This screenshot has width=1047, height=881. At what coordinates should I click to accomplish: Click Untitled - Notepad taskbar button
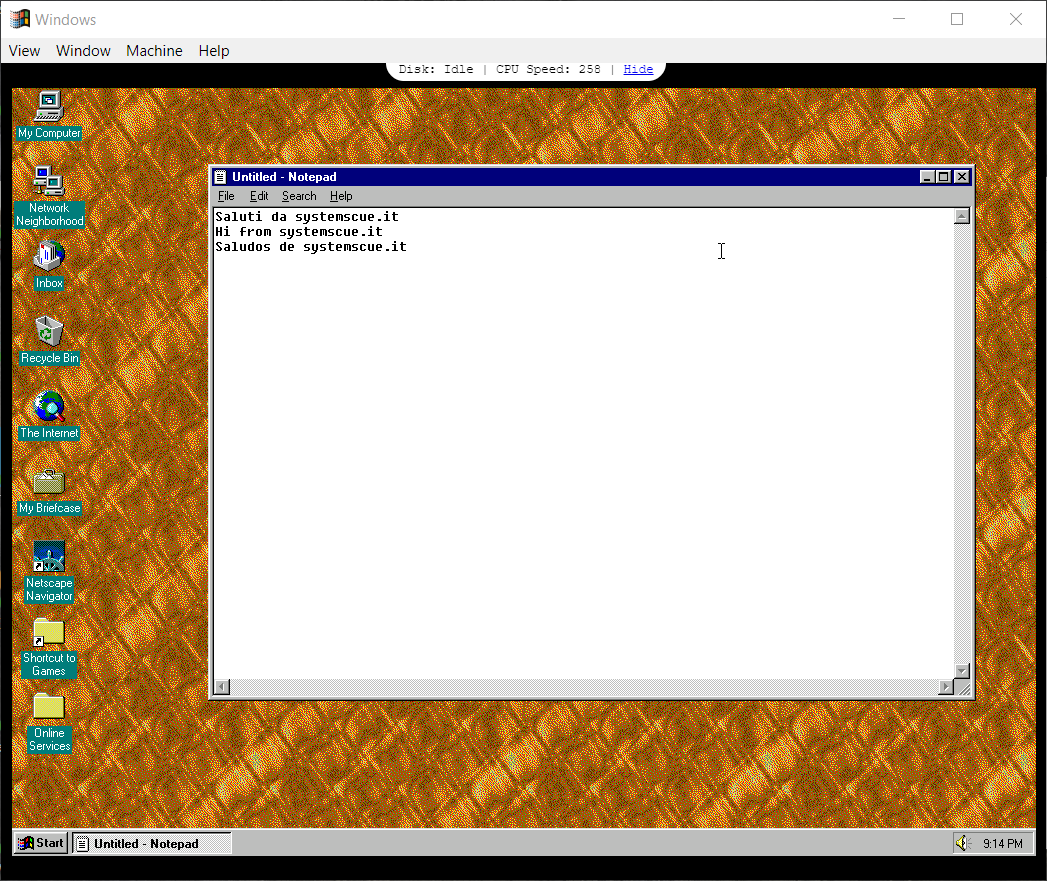pos(152,843)
